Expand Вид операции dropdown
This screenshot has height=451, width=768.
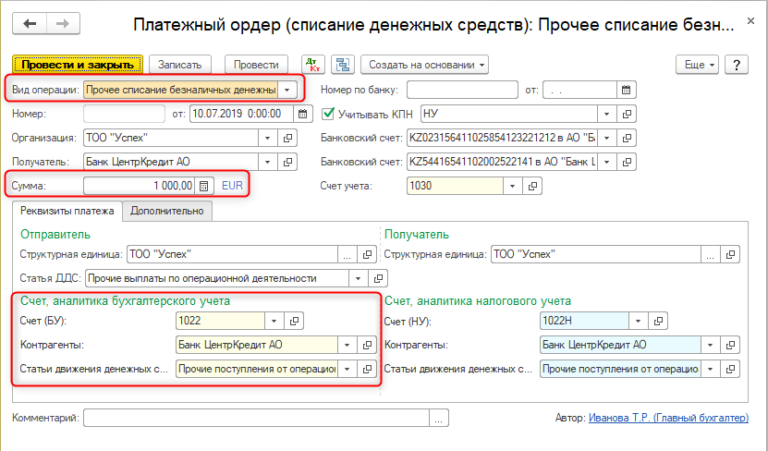coord(288,90)
